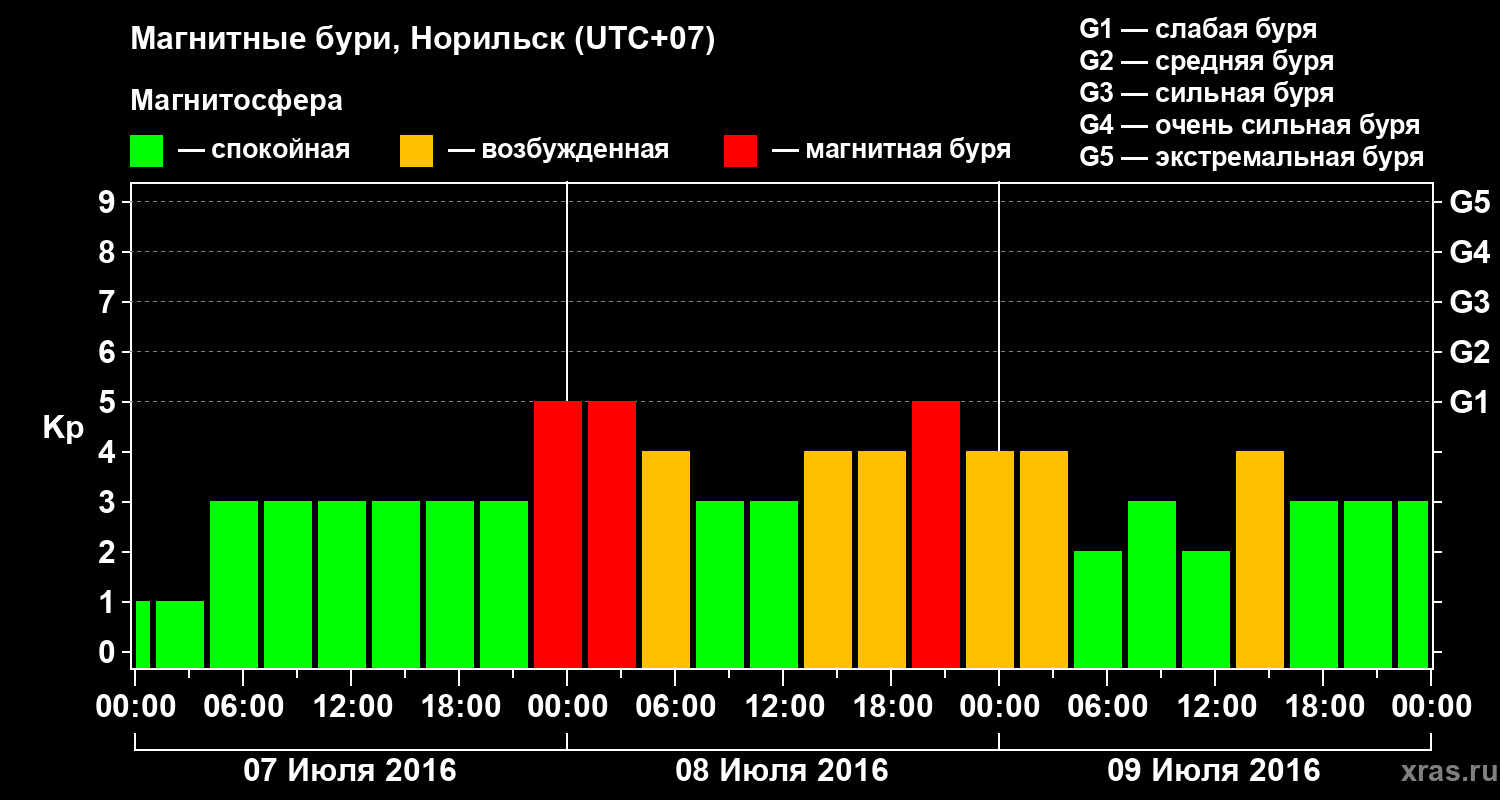1500x800 pixels.
Task: Click the 'Магнитосфера' heading
Action: [237, 101]
